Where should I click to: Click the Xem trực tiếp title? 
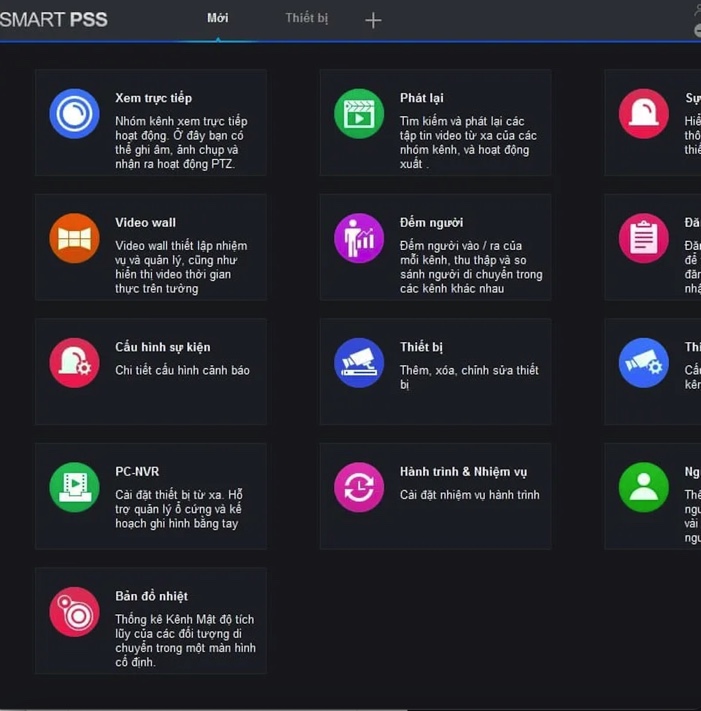pos(153,98)
